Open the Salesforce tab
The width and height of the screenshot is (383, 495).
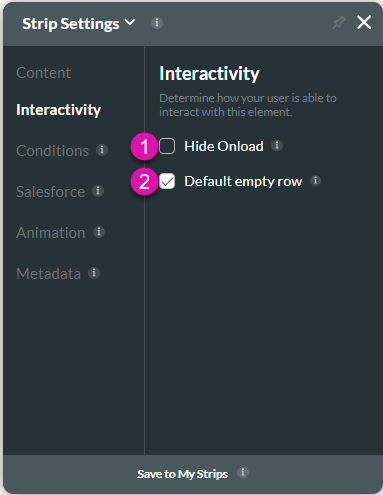click(51, 192)
